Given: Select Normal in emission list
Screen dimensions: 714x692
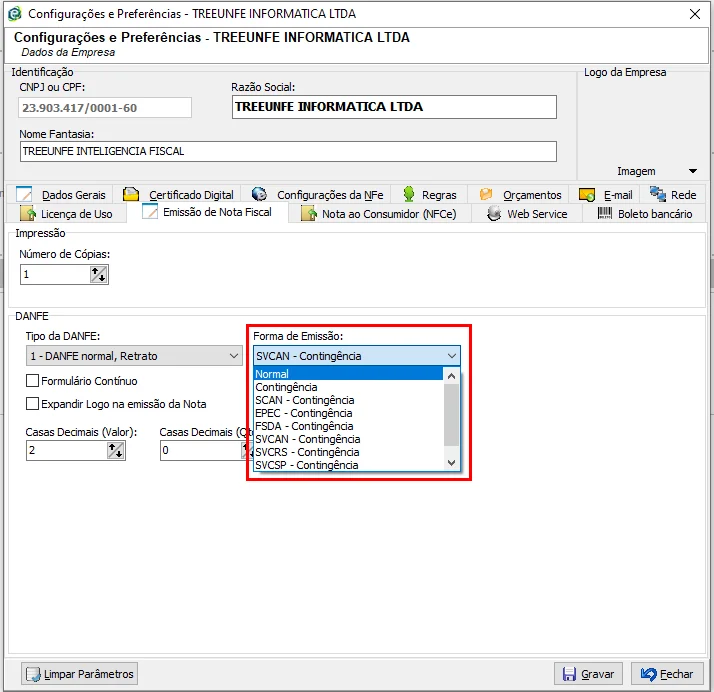Looking at the screenshot, I should 348,374.
